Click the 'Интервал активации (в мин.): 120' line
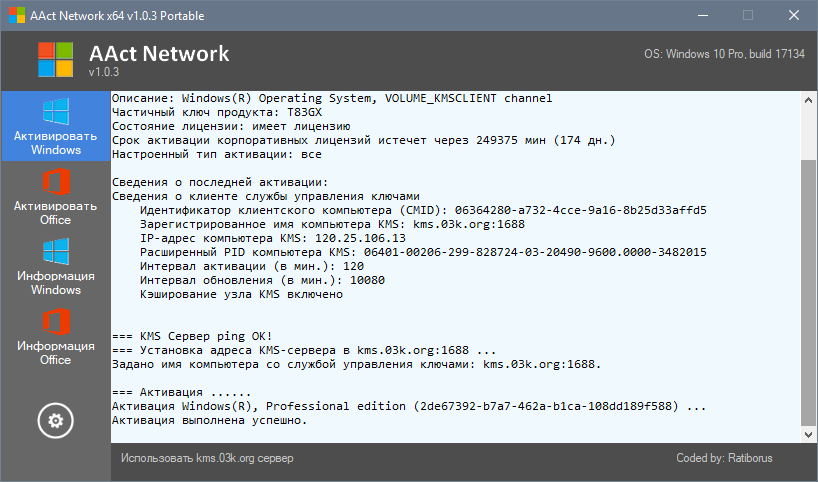Viewport: 818px width, 482px height. click(x=252, y=267)
